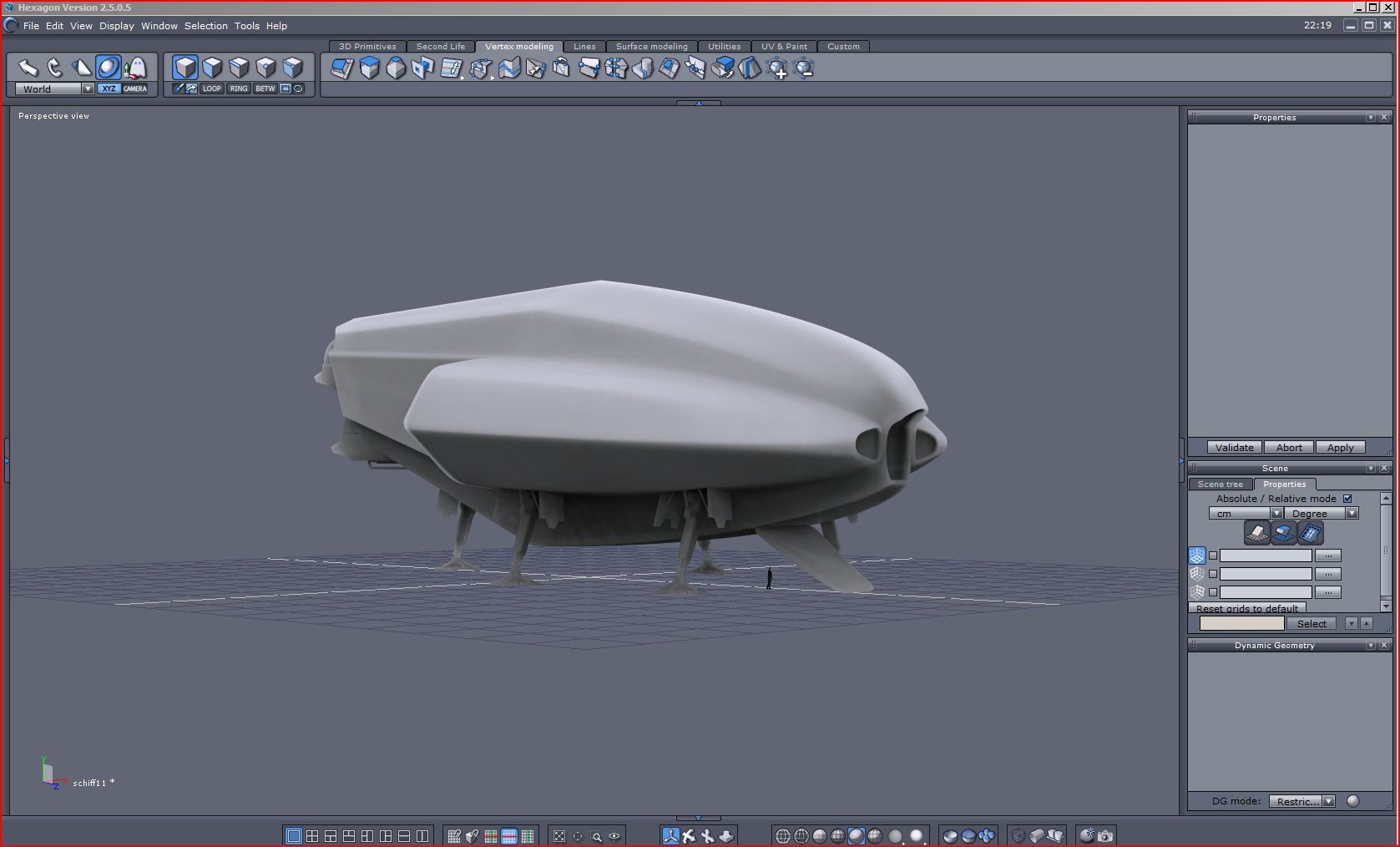The height and width of the screenshot is (847, 1400).
Task: Open the Scene tree tab
Action: [x=1221, y=484]
